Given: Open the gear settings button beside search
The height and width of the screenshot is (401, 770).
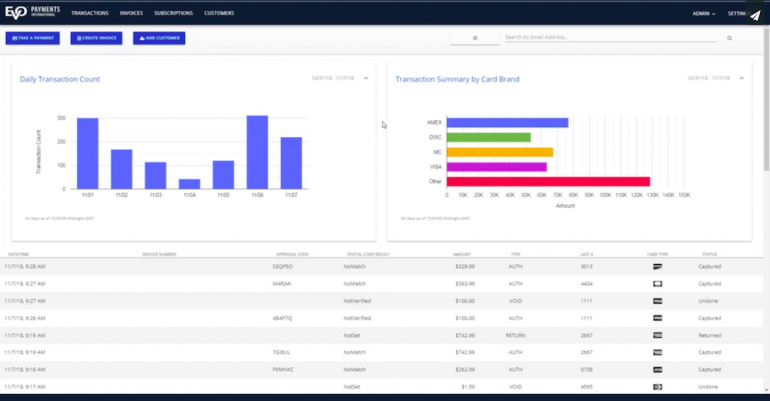Looking at the screenshot, I should point(474,38).
